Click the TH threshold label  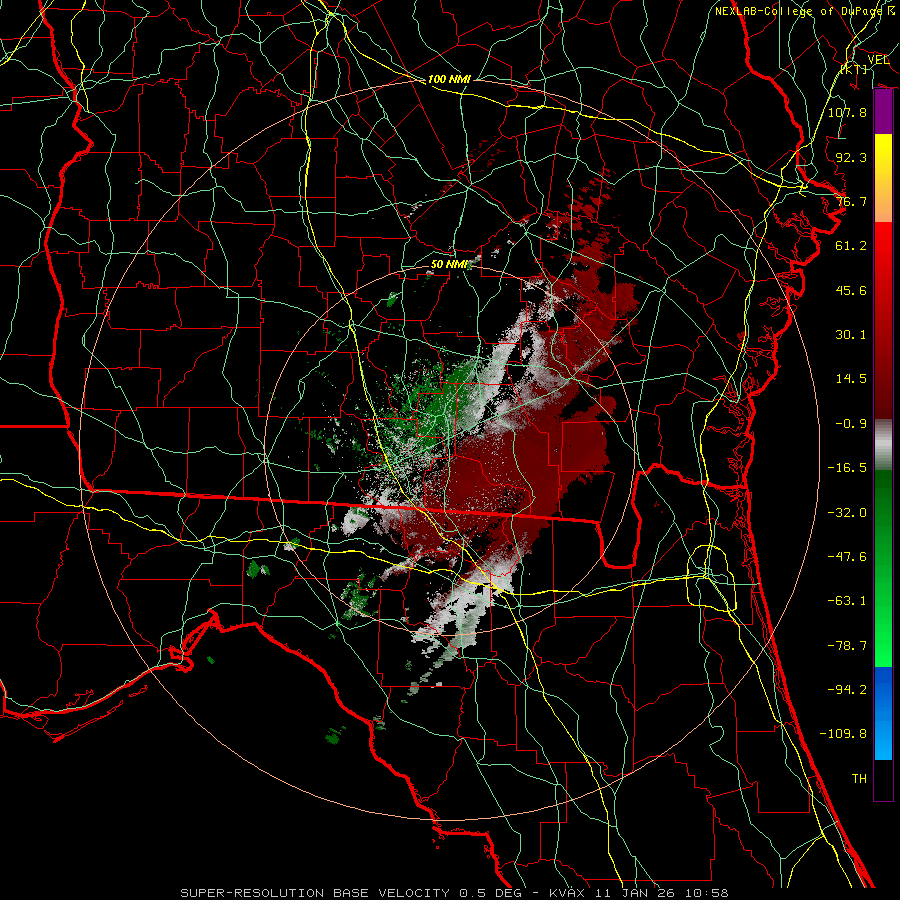click(859, 779)
